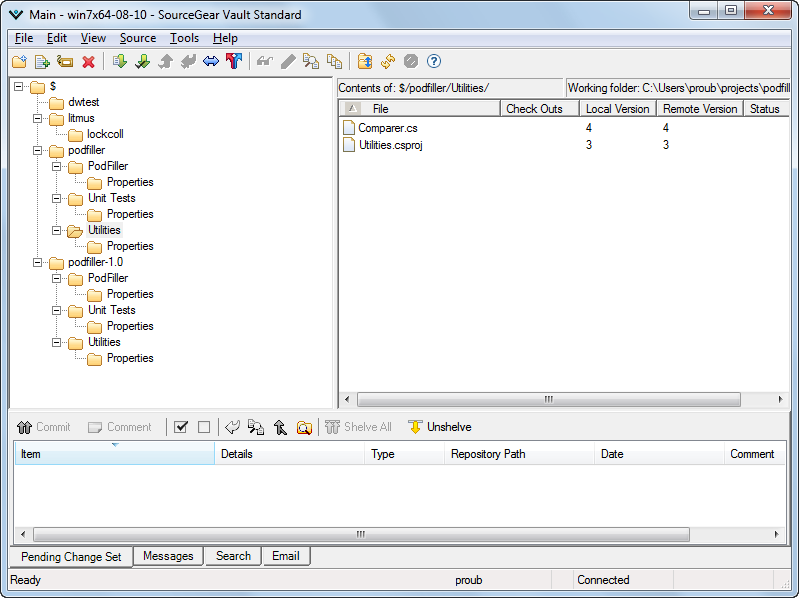Viewport: 799px width, 598px height.
Task: Collapse PodFiller folder under podfiller-1.0
Action: 57,279
